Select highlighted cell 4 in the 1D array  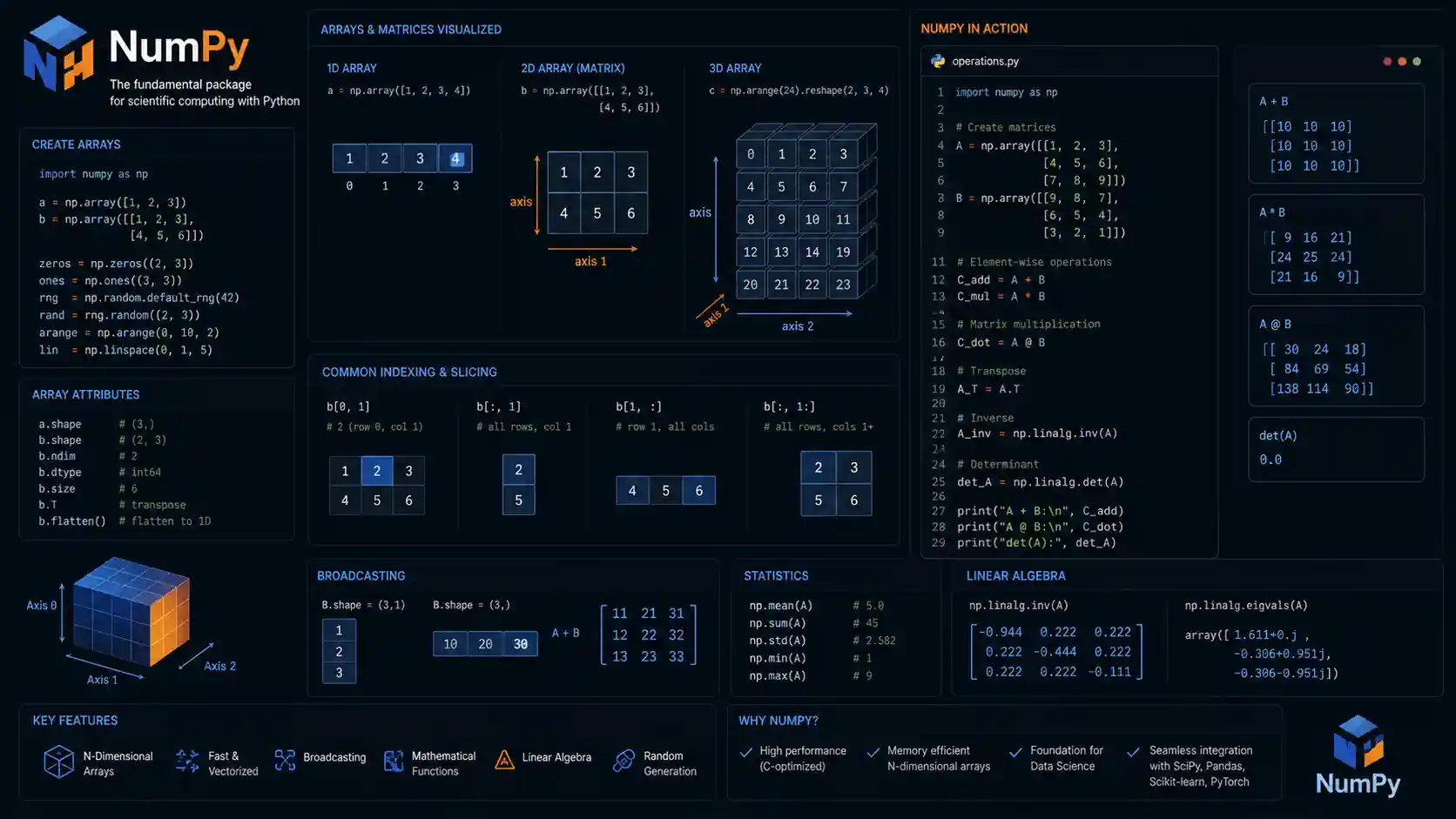point(455,158)
